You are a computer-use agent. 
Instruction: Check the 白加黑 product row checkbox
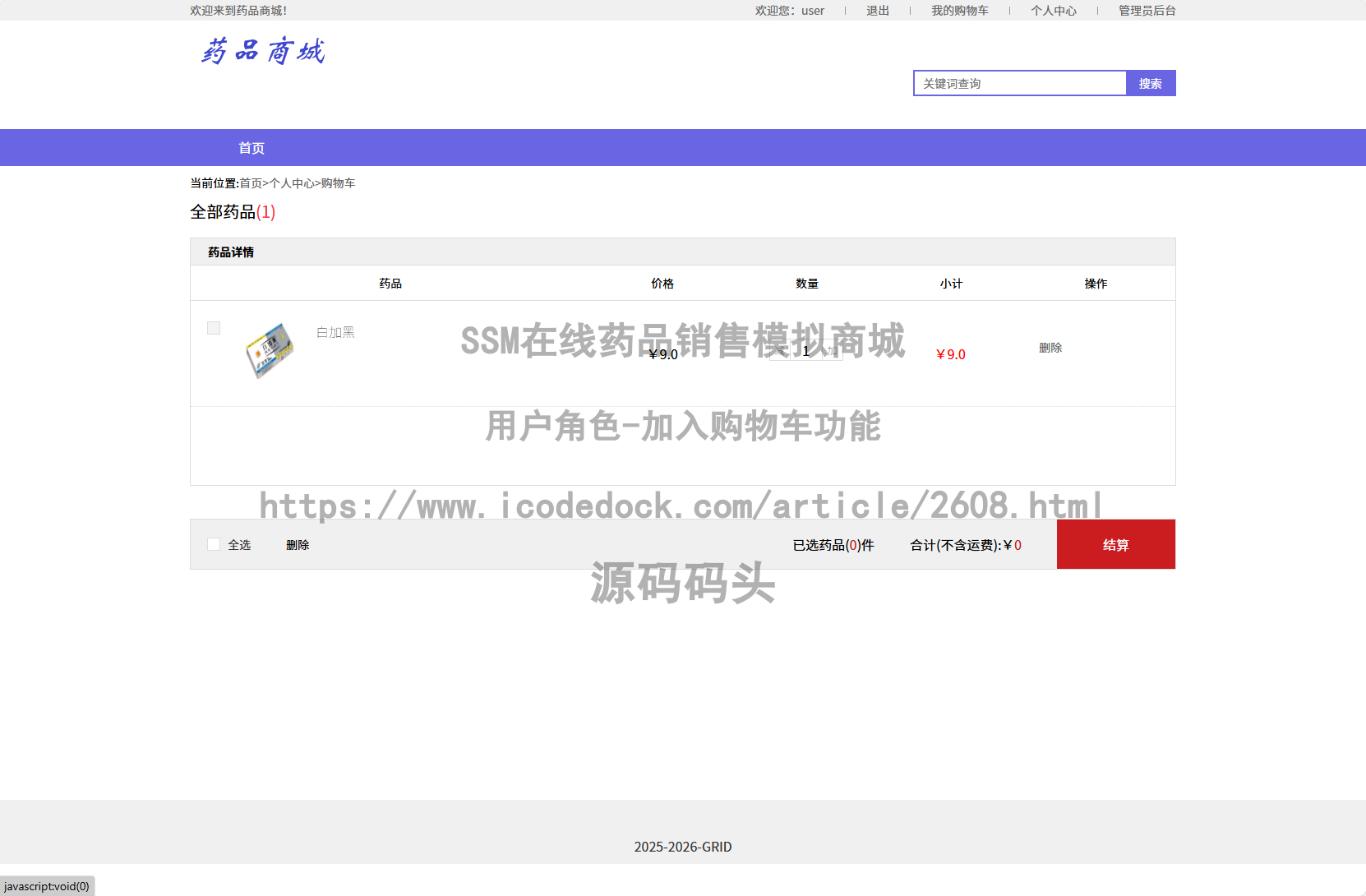coord(213,327)
